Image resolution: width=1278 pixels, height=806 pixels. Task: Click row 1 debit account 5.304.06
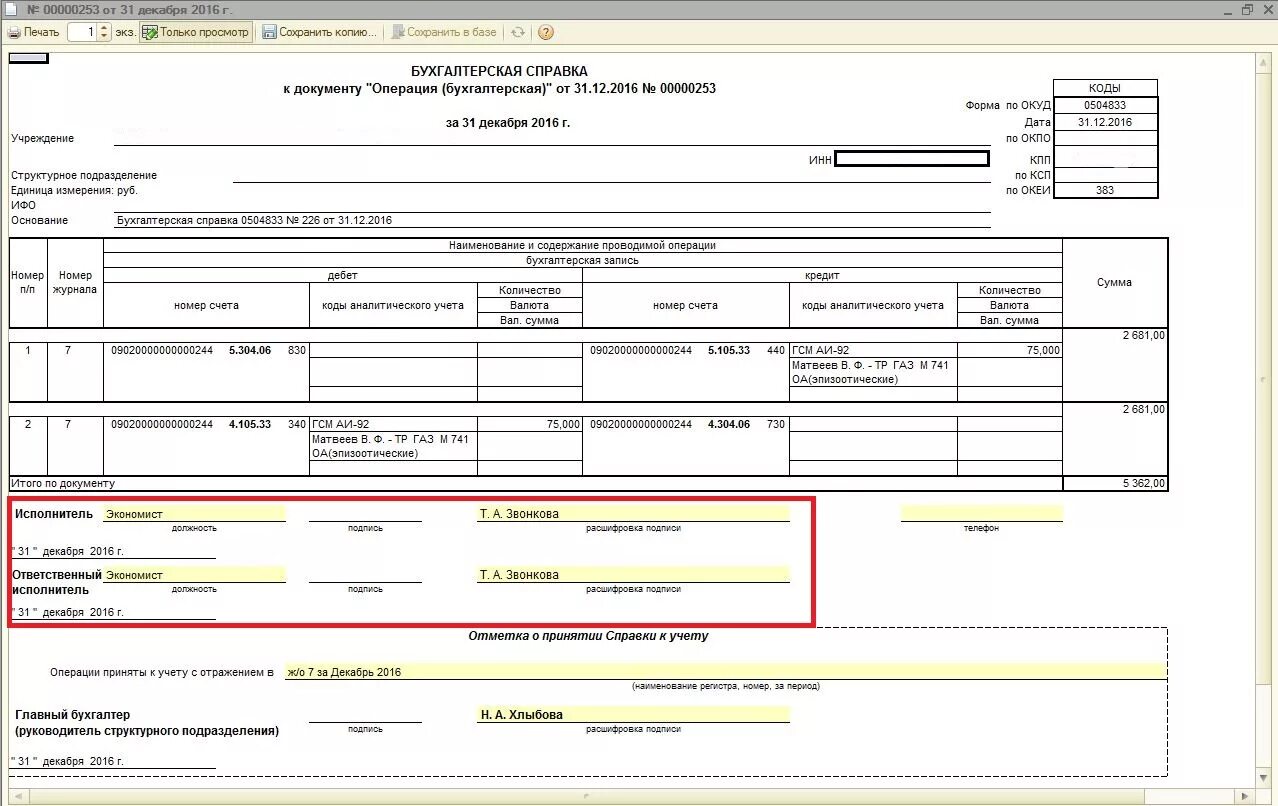pyautogui.click(x=250, y=350)
